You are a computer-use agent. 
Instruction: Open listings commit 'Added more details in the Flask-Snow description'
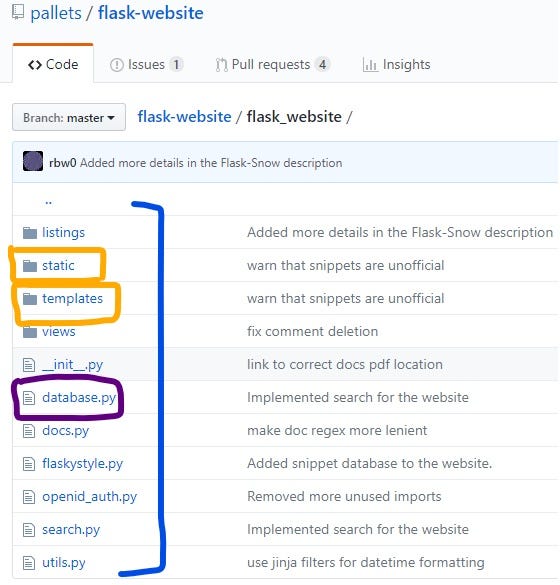coord(400,232)
